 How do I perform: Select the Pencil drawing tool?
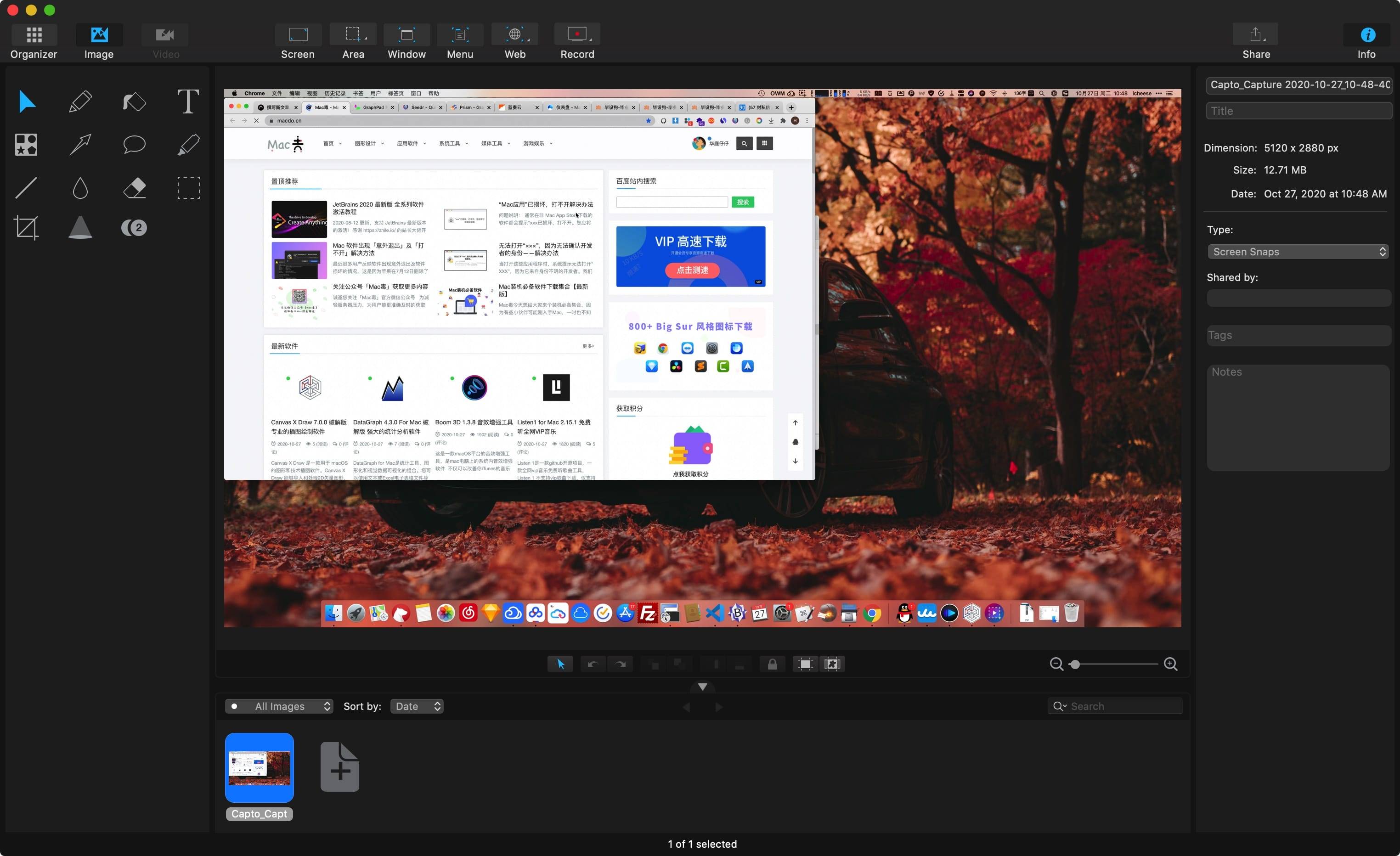(x=80, y=101)
